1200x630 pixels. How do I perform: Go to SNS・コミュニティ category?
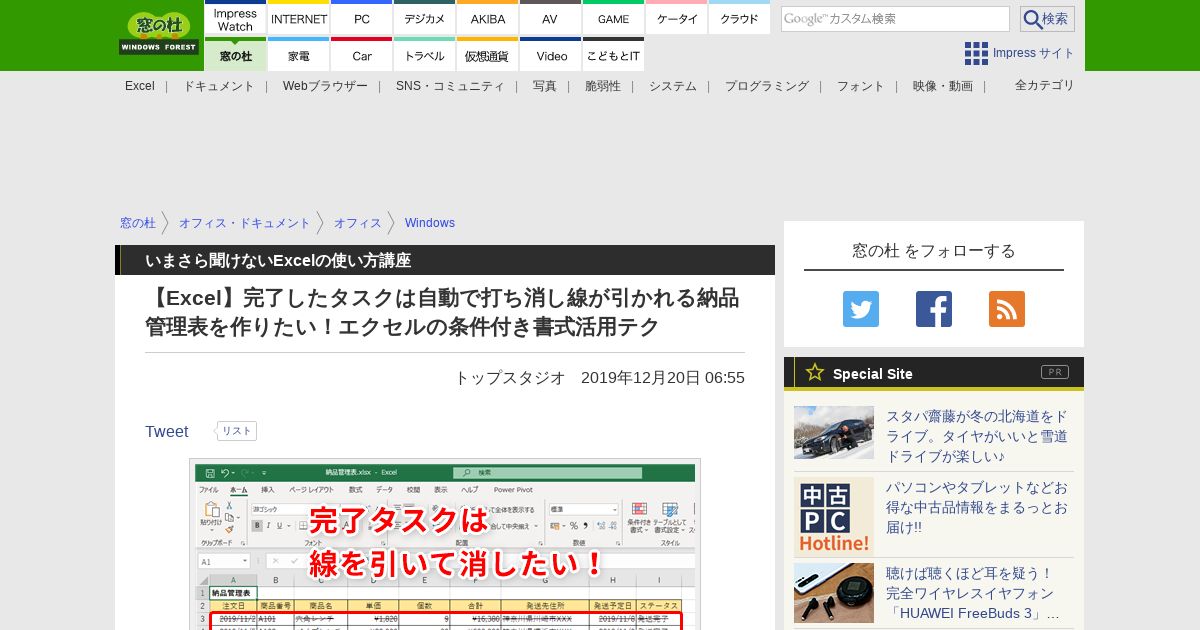pos(450,86)
